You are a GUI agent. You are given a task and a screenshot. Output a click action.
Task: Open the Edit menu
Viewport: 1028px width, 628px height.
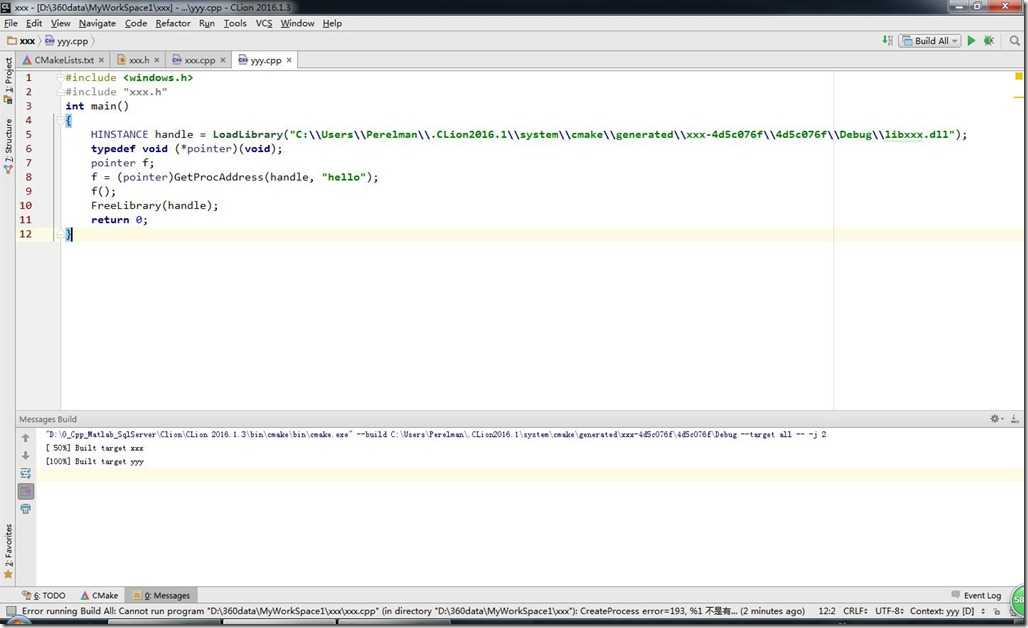tap(34, 23)
